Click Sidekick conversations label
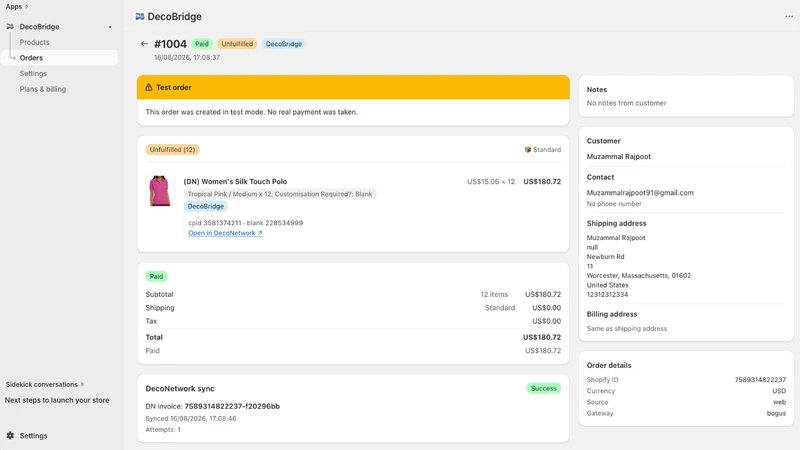The image size is (800, 450). click(42, 384)
